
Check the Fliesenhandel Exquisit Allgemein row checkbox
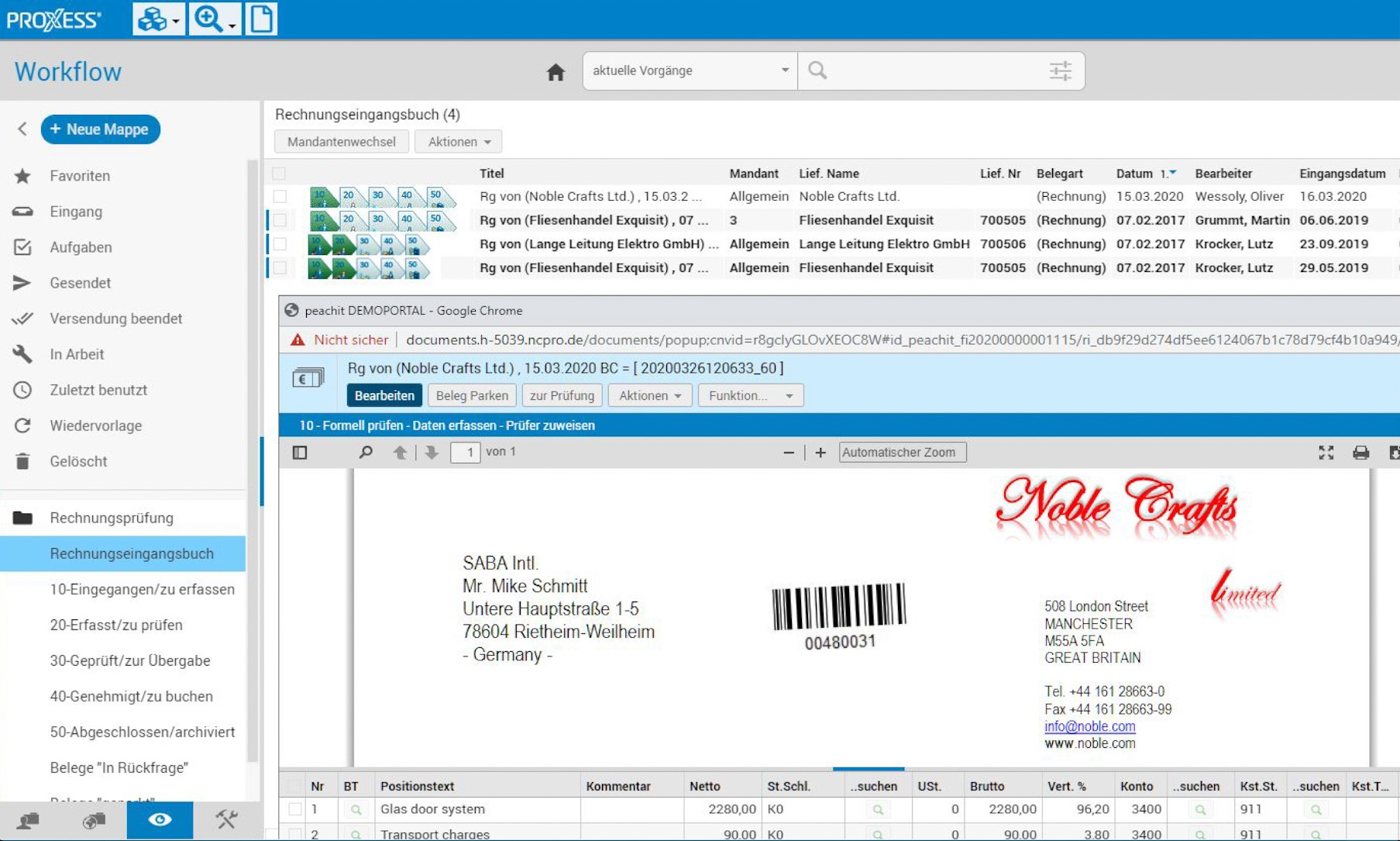click(x=280, y=268)
